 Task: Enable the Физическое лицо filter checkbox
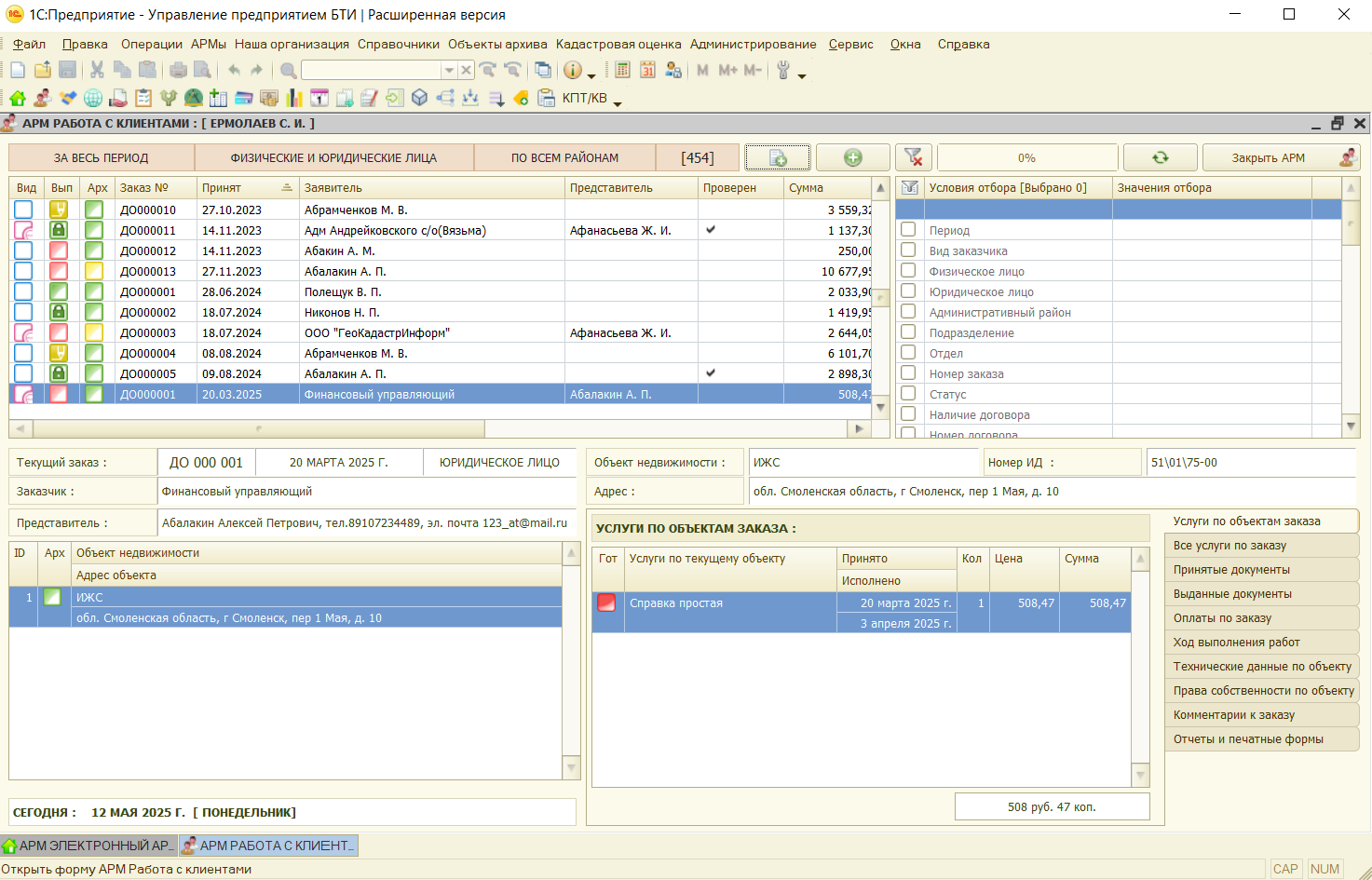click(908, 270)
